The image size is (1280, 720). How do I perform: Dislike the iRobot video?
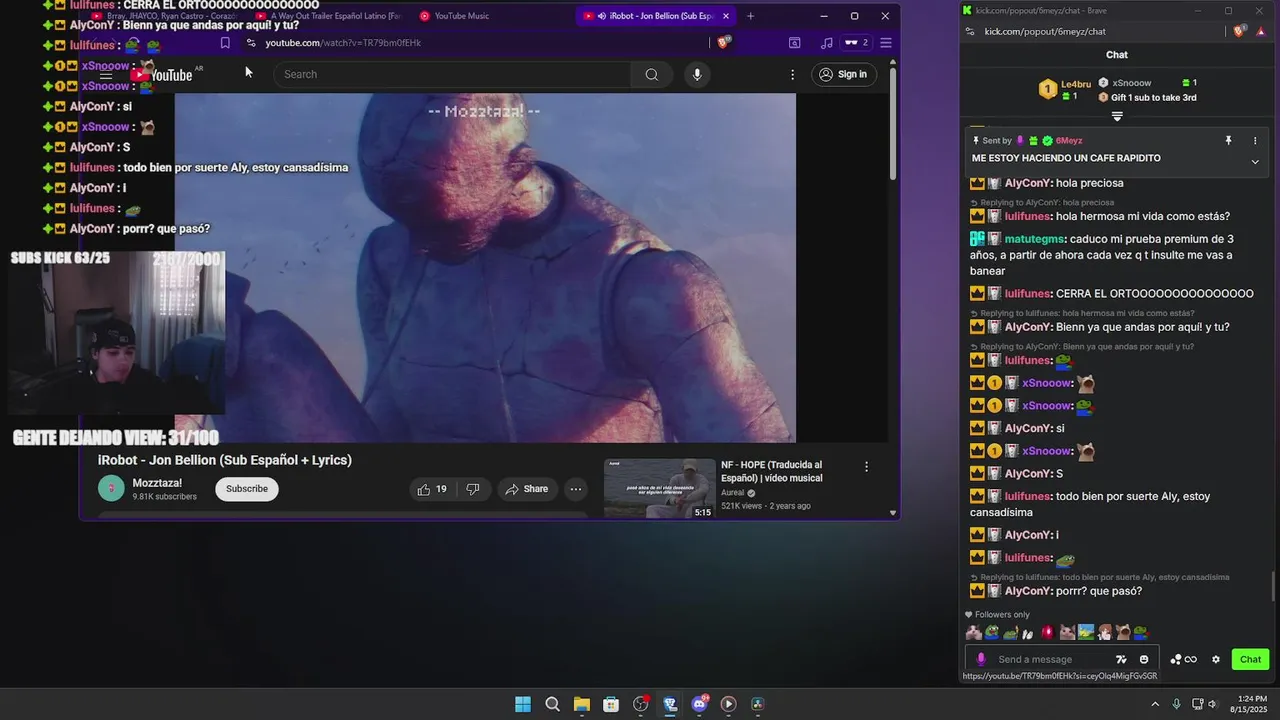[473, 489]
